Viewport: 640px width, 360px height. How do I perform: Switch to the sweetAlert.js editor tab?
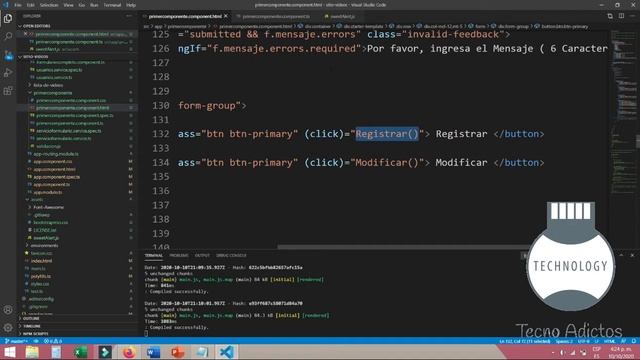coord(342,17)
